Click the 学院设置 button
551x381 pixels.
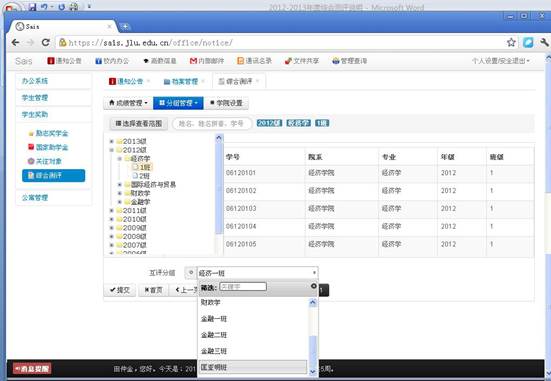click(226, 103)
